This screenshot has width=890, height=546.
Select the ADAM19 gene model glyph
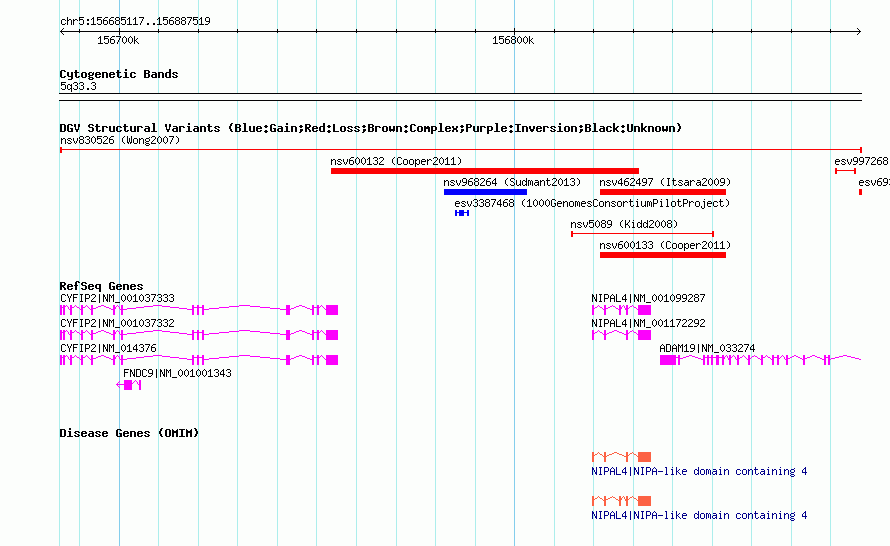click(761, 360)
